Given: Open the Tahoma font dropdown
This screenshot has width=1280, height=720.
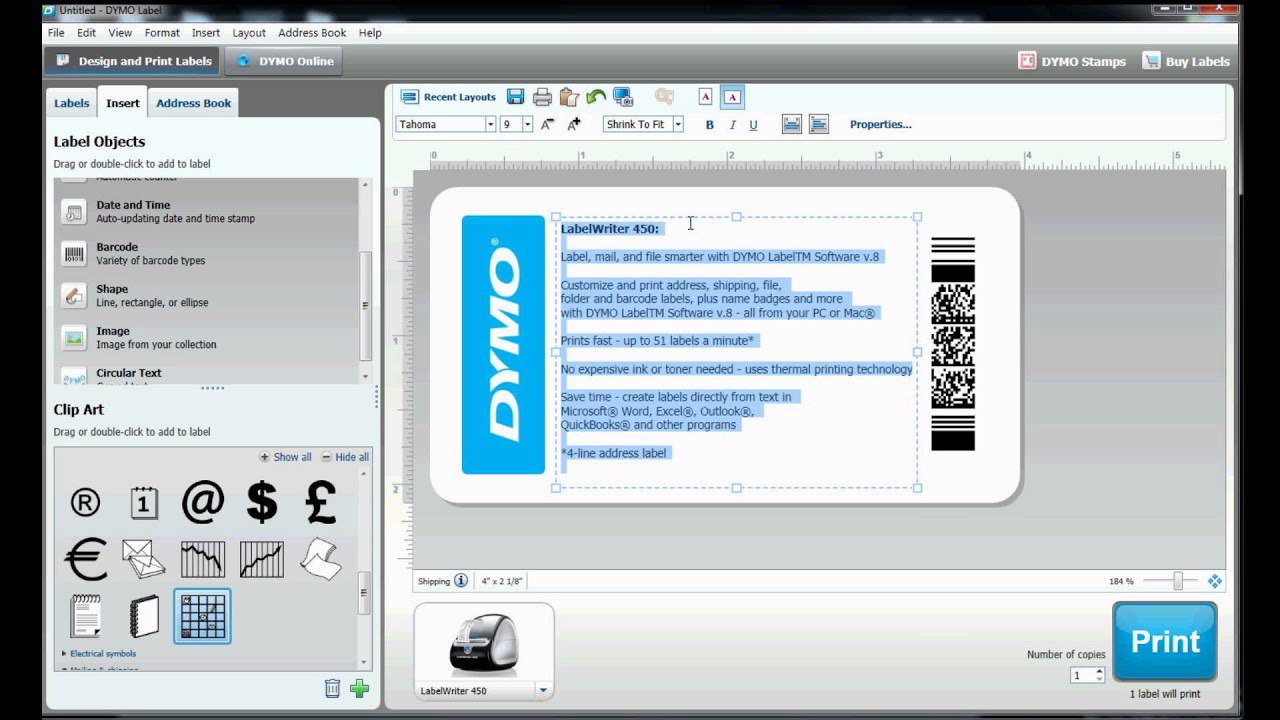Looking at the screenshot, I should pos(490,124).
